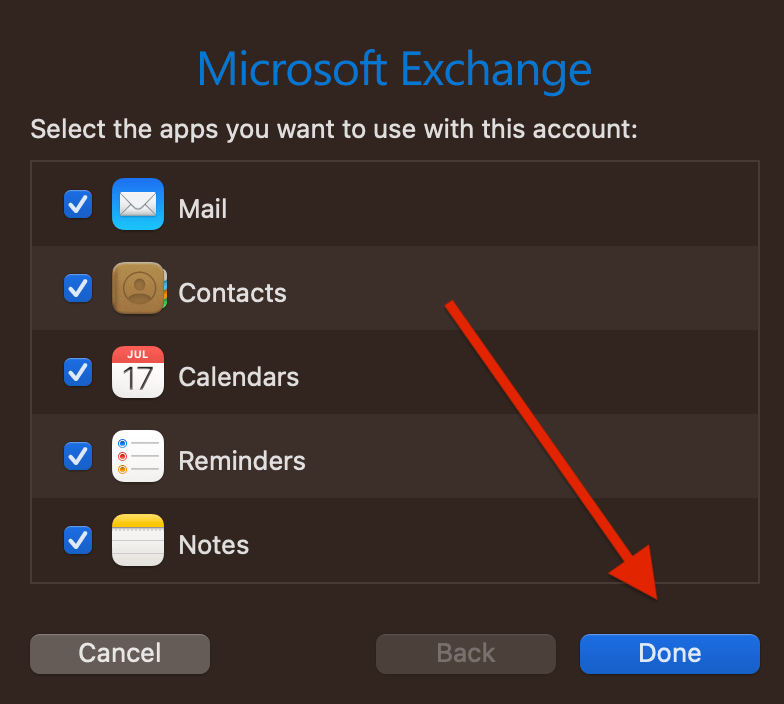
Task: Deselect the Notes checkbox
Action: (x=78, y=540)
